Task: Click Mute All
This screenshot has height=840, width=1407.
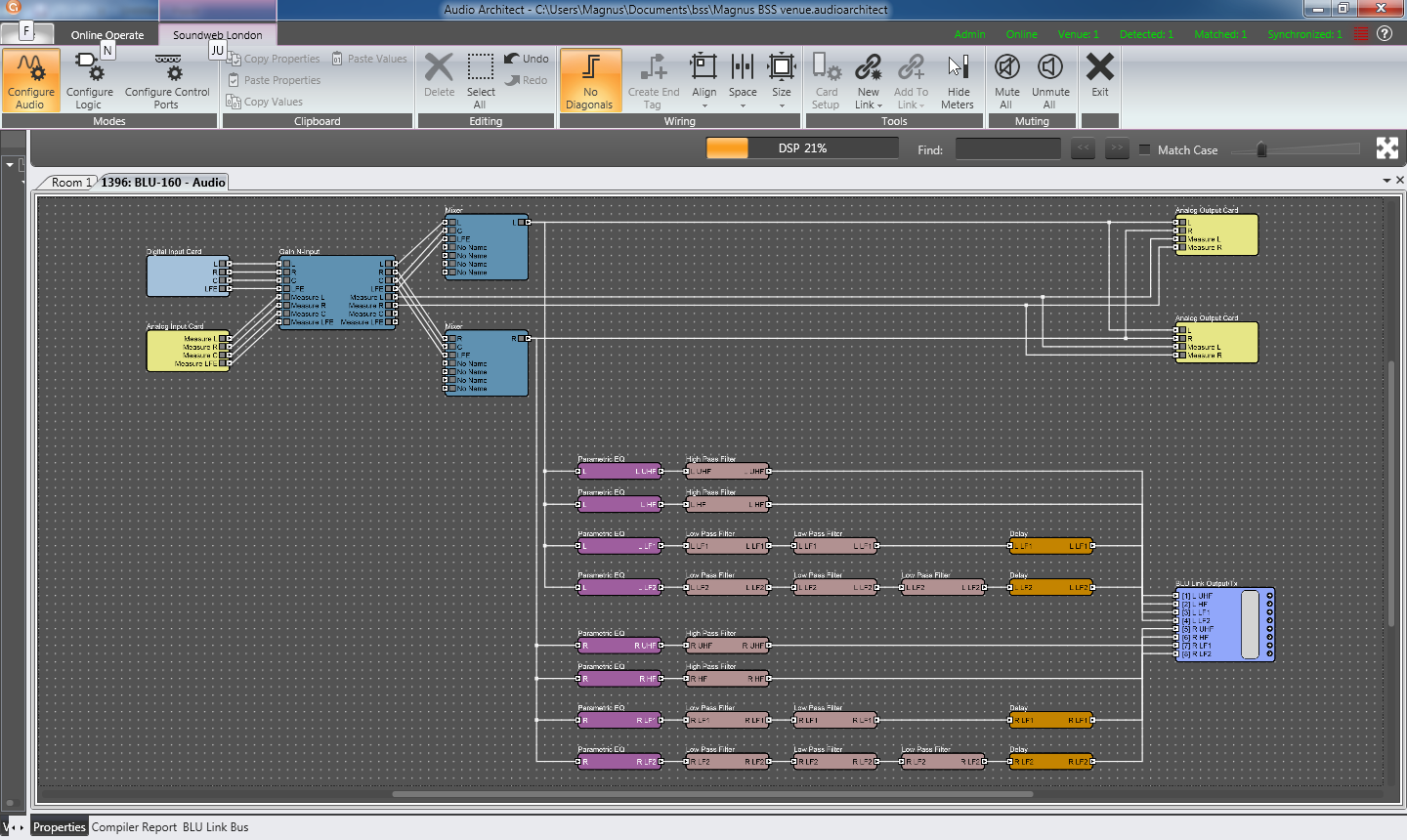Action: coord(1006,81)
